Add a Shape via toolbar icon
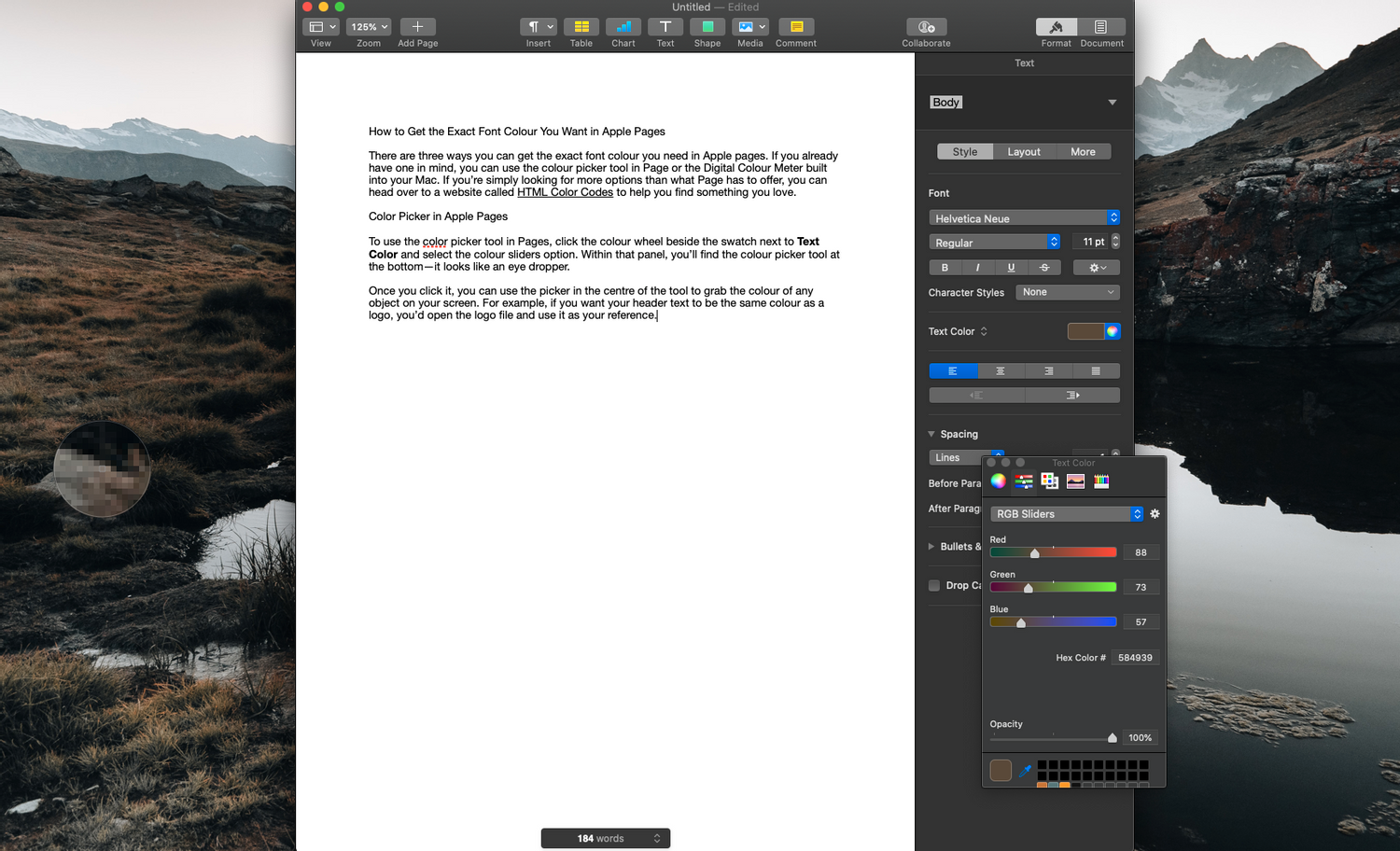Image resolution: width=1400 pixels, height=851 pixels. point(707,27)
